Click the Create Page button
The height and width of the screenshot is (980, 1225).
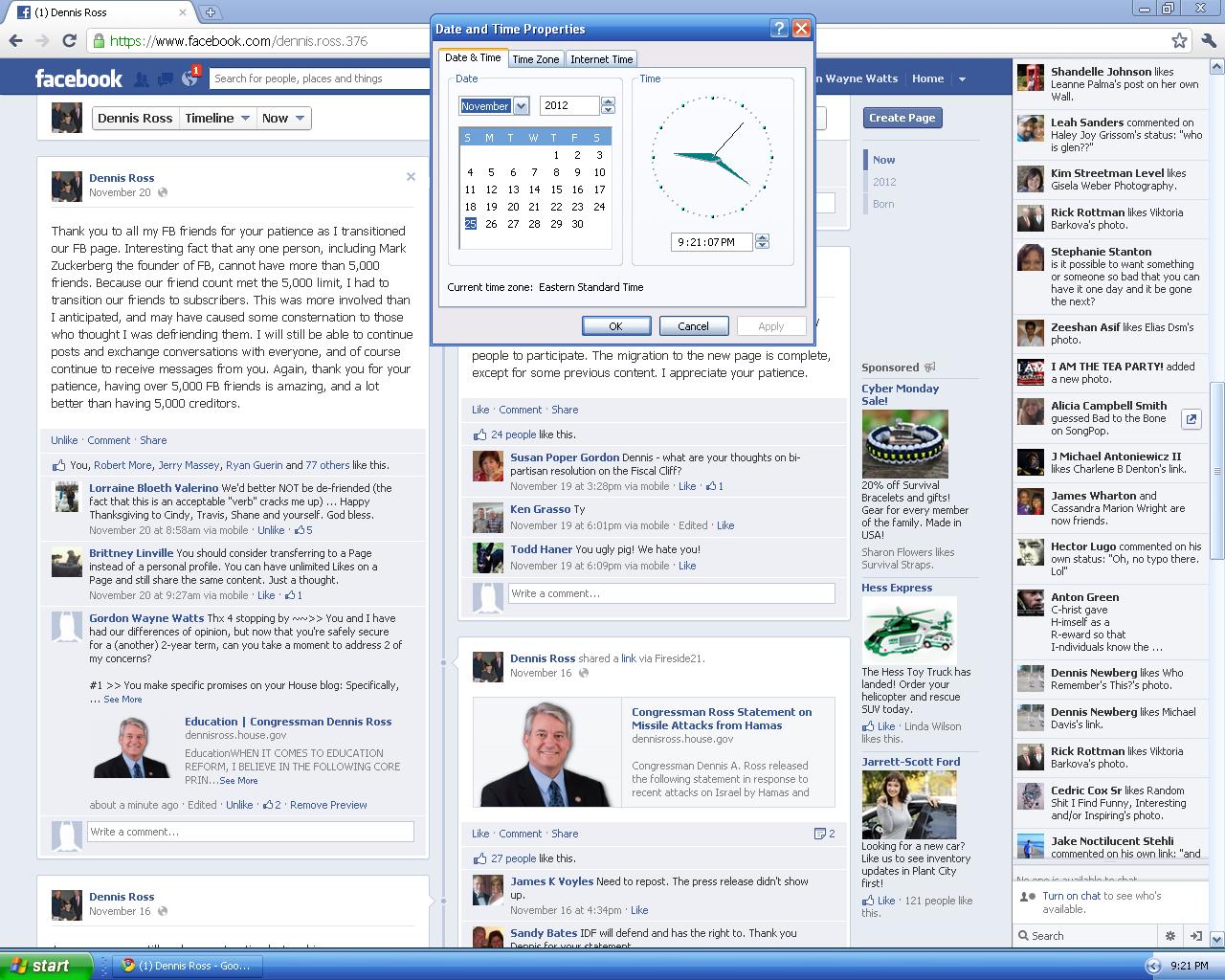tap(902, 118)
